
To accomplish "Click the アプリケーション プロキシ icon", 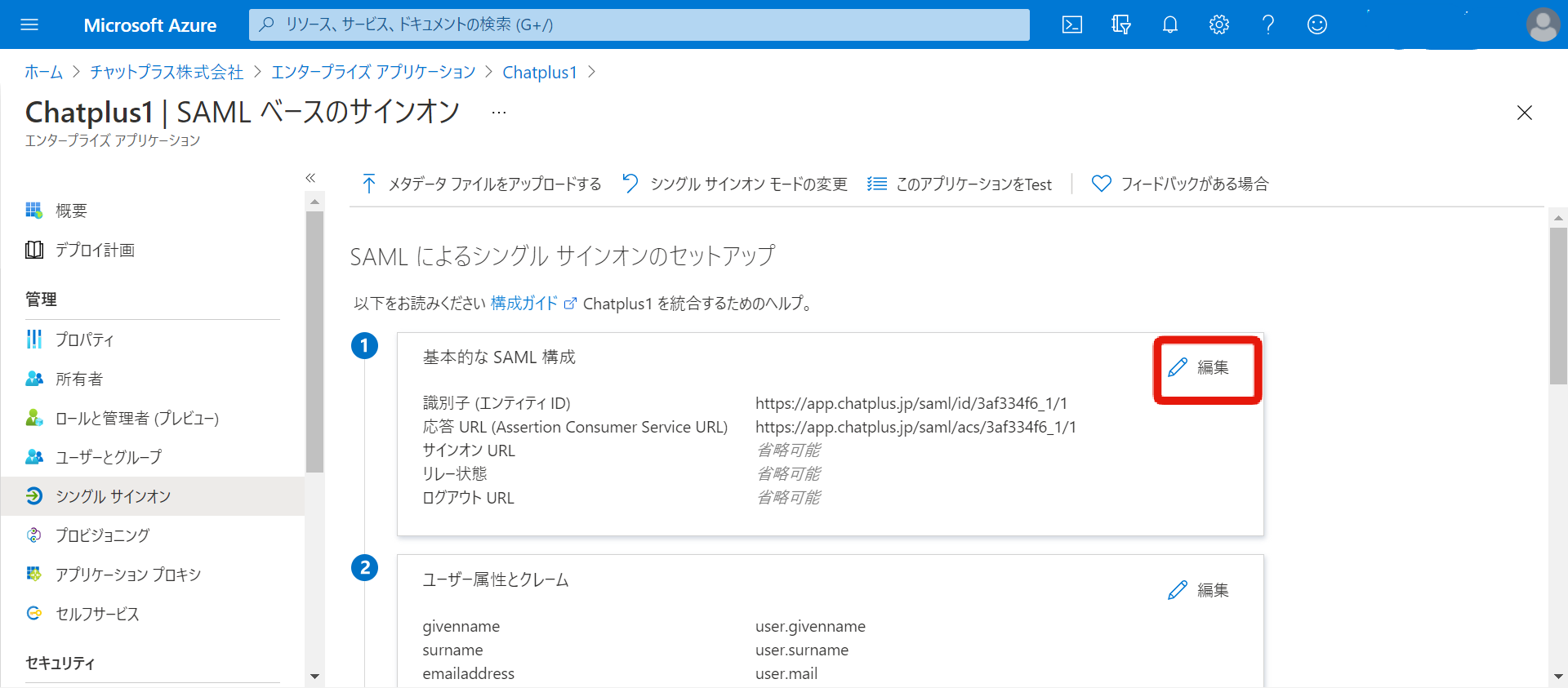I will click(33, 575).
